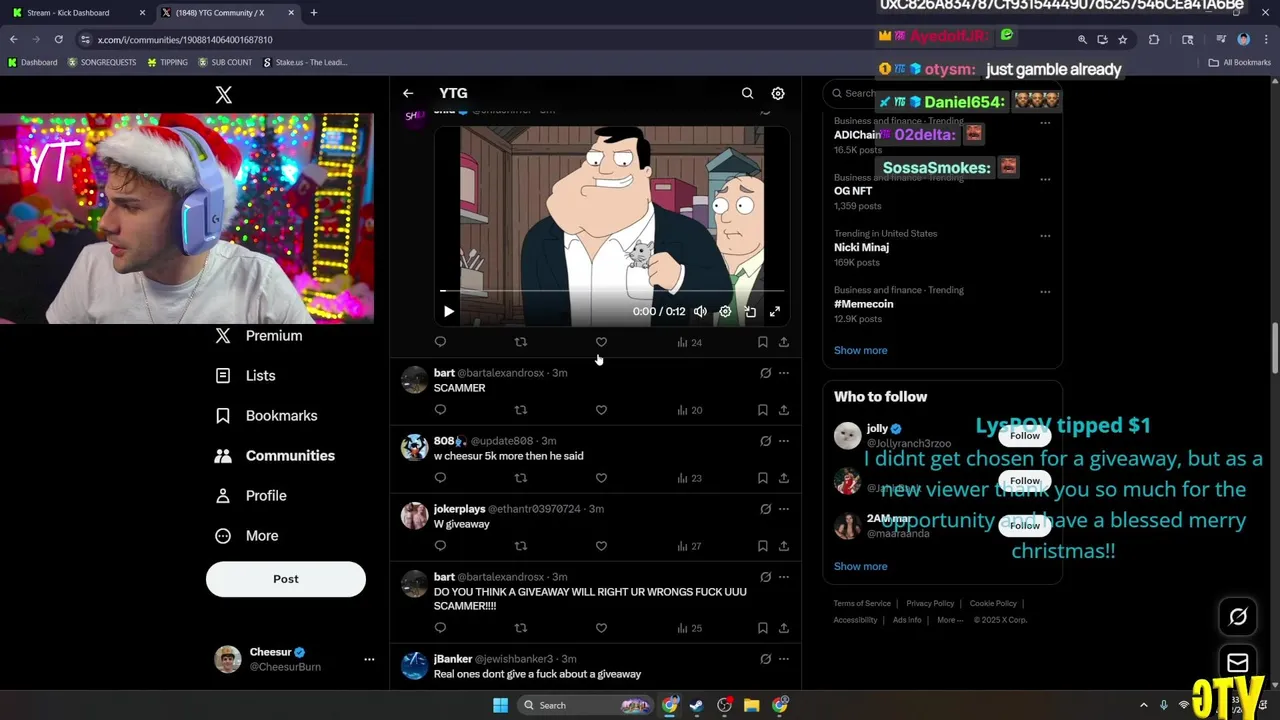Open options for #Memecoin trend
This screenshot has width=1280, height=720.
1045,292
